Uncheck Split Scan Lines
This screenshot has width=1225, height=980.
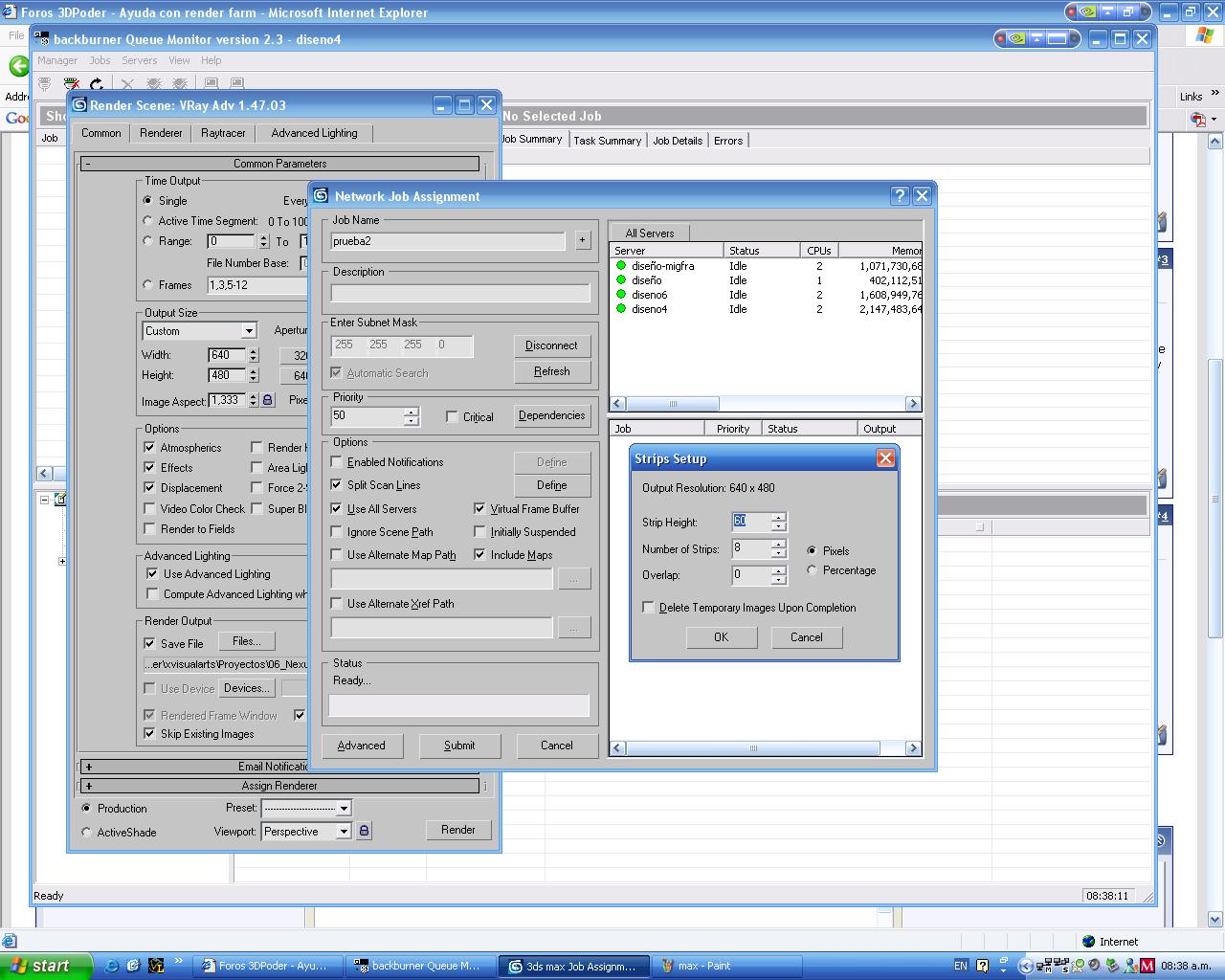tap(336, 485)
